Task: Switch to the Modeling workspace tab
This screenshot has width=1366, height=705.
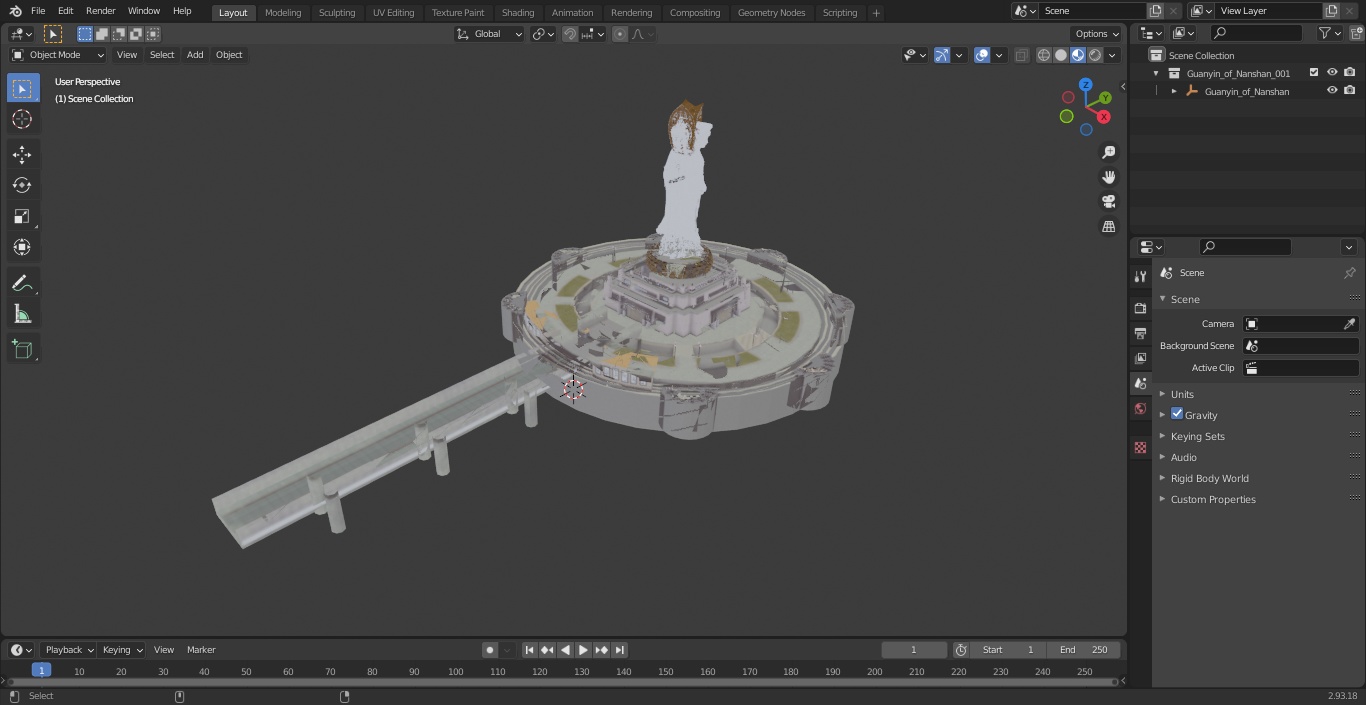Action: (x=283, y=12)
